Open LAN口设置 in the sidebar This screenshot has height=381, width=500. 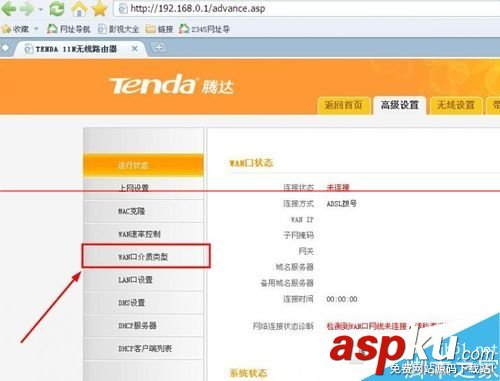point(143,280)
